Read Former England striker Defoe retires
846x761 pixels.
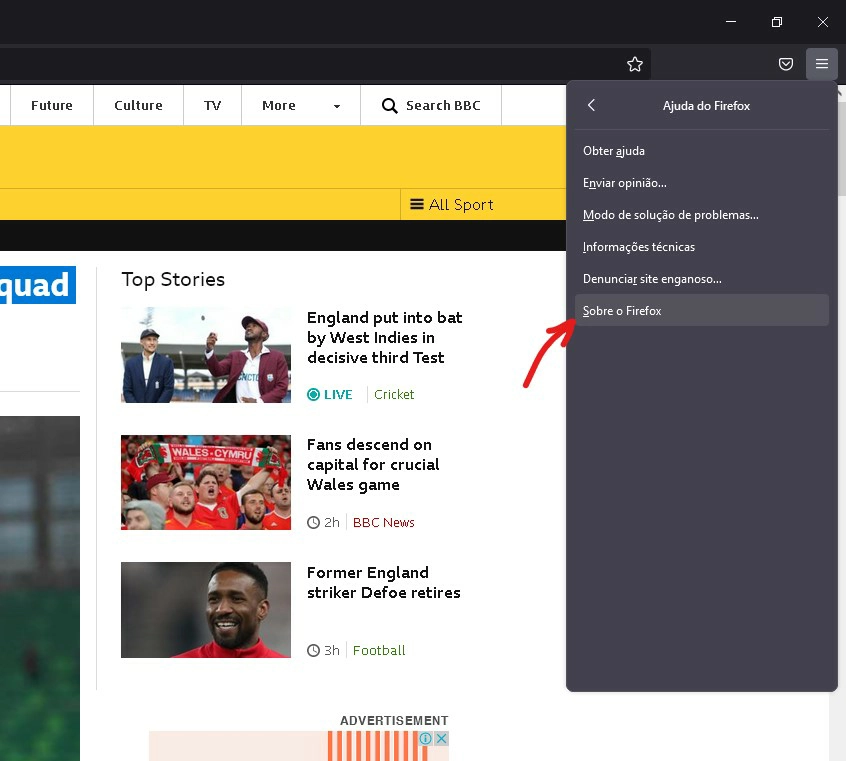coord(384,582)
